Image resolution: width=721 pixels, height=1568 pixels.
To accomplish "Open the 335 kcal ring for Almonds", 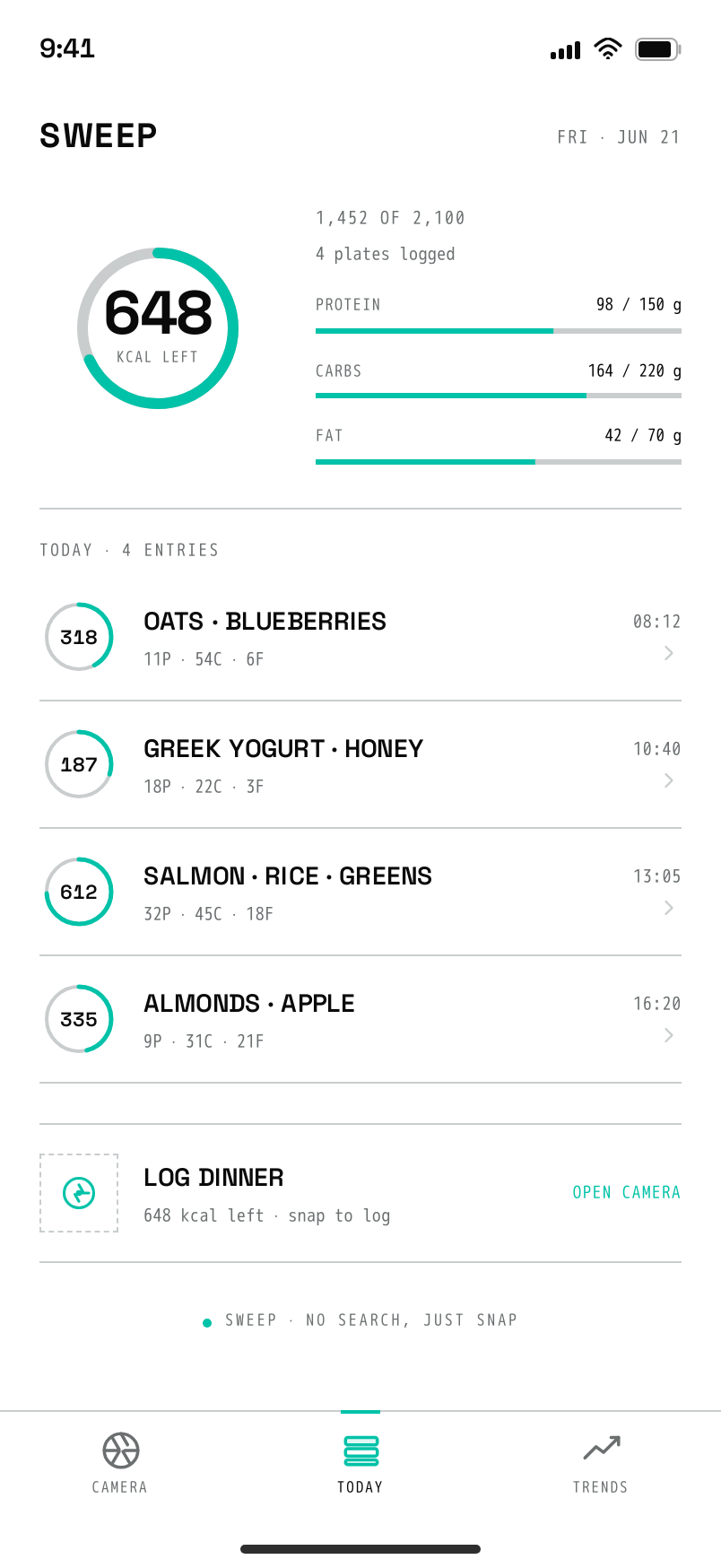I will 79,1019.
